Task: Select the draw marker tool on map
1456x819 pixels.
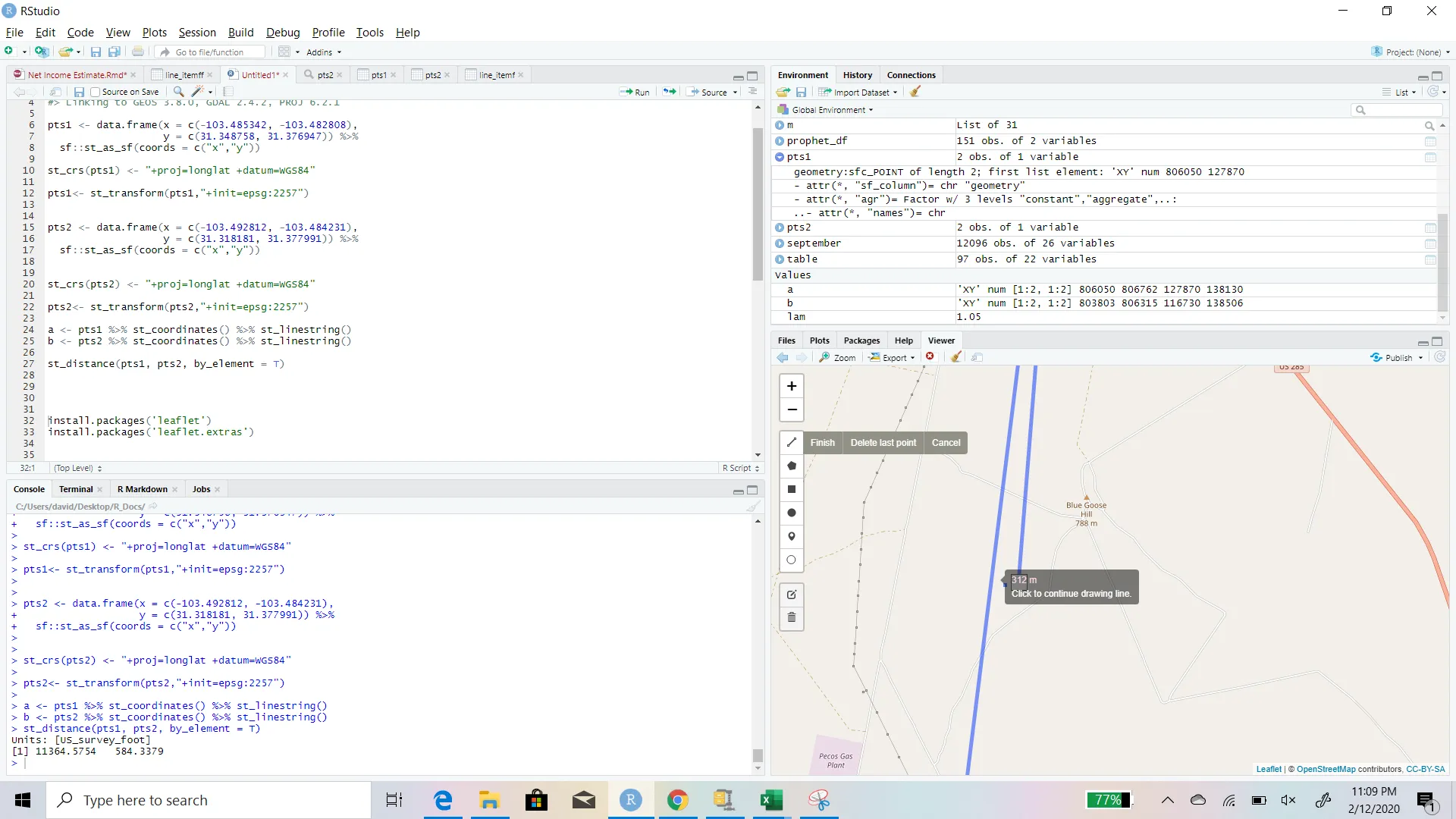Action: [792, 536]
